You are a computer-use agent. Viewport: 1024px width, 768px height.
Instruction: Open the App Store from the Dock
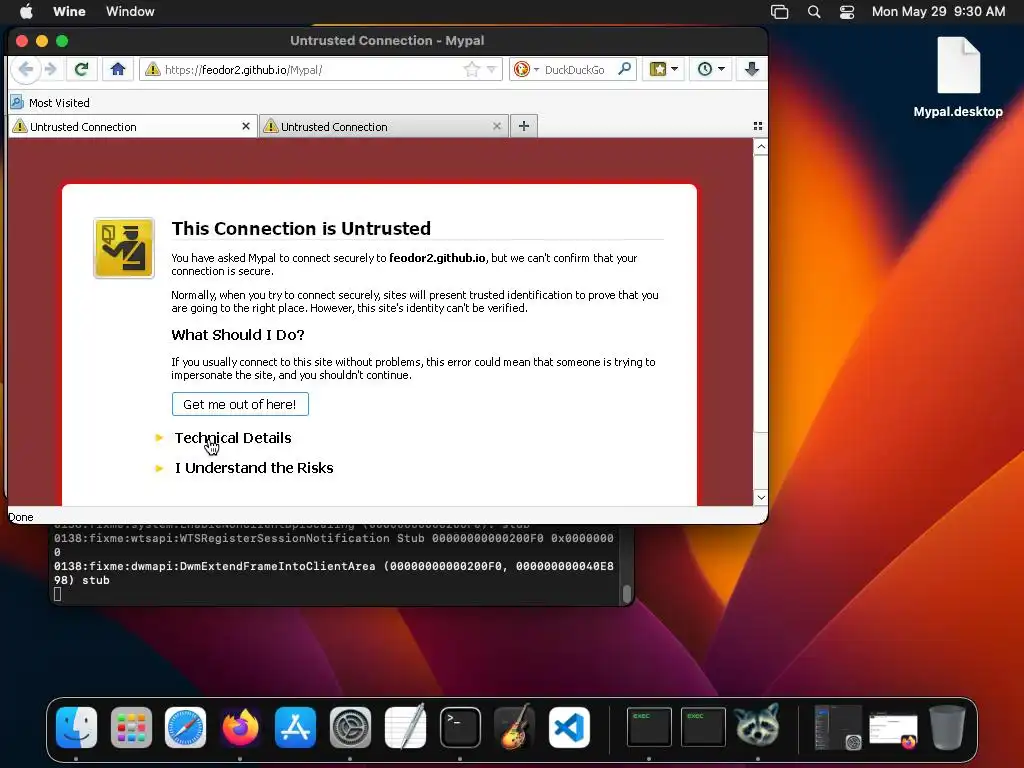point(295,727)
